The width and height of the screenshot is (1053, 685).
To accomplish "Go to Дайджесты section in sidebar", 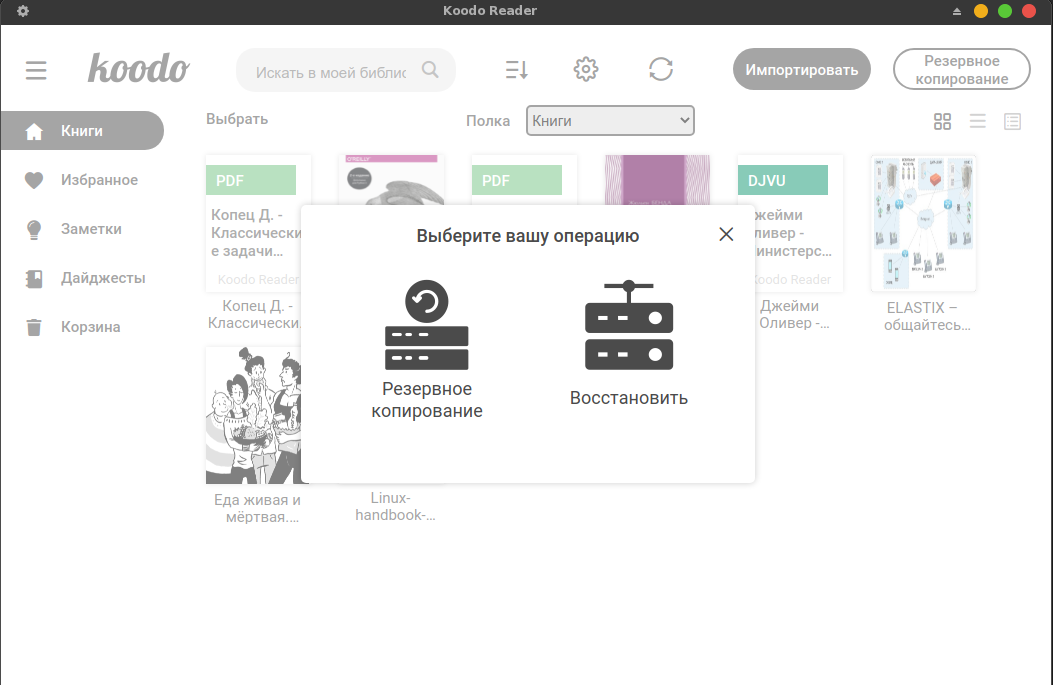I will [x=102, y=278].
